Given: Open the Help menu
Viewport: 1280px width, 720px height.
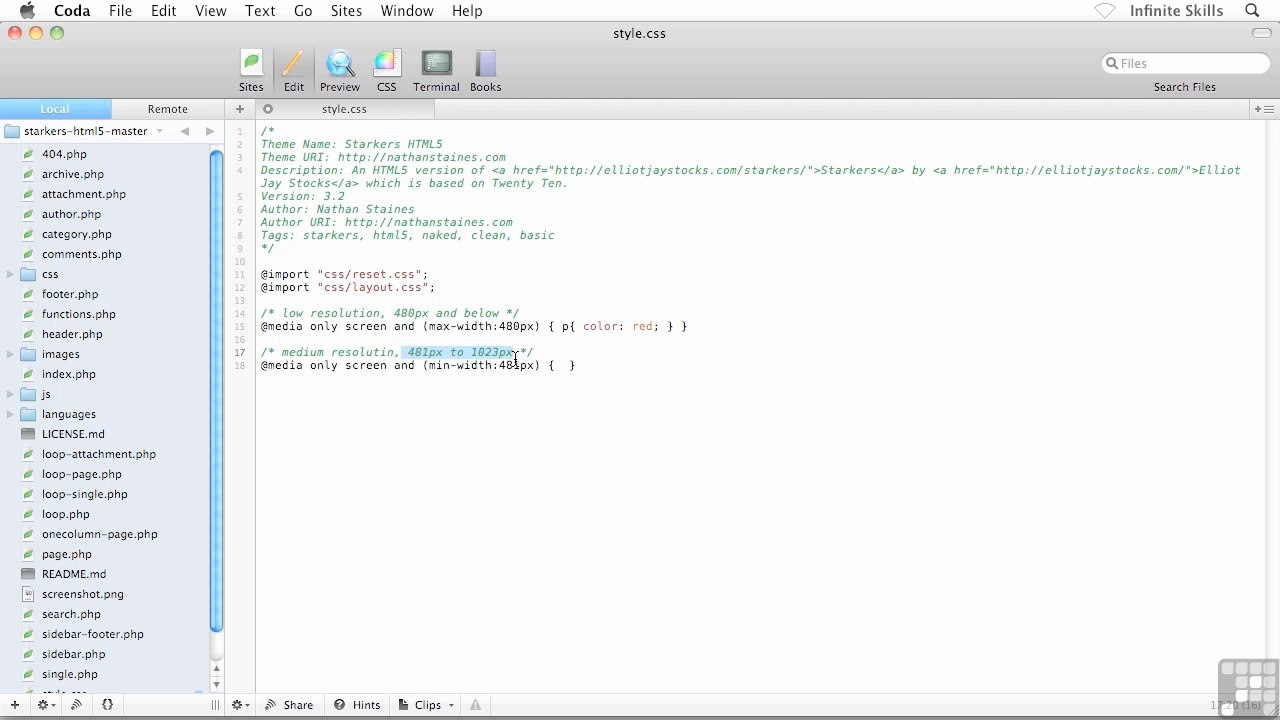Looking at the screenshot, I should coord(467,11).
